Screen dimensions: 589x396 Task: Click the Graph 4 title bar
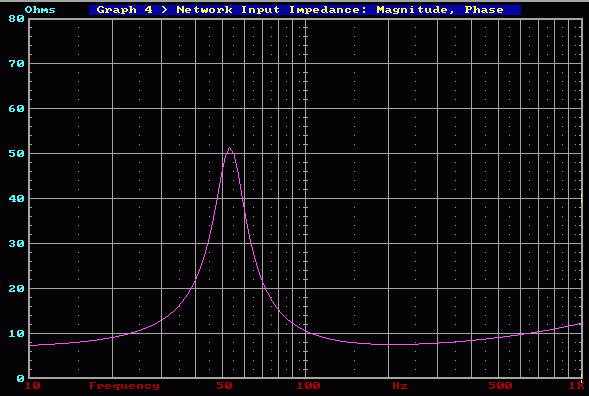[305, 10]
